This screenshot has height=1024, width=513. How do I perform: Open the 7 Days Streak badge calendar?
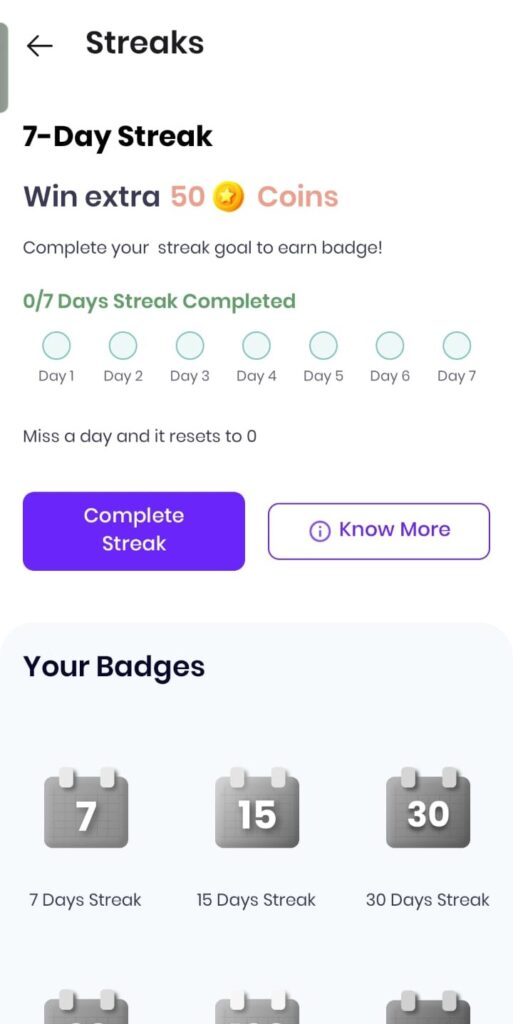point(86,808)
